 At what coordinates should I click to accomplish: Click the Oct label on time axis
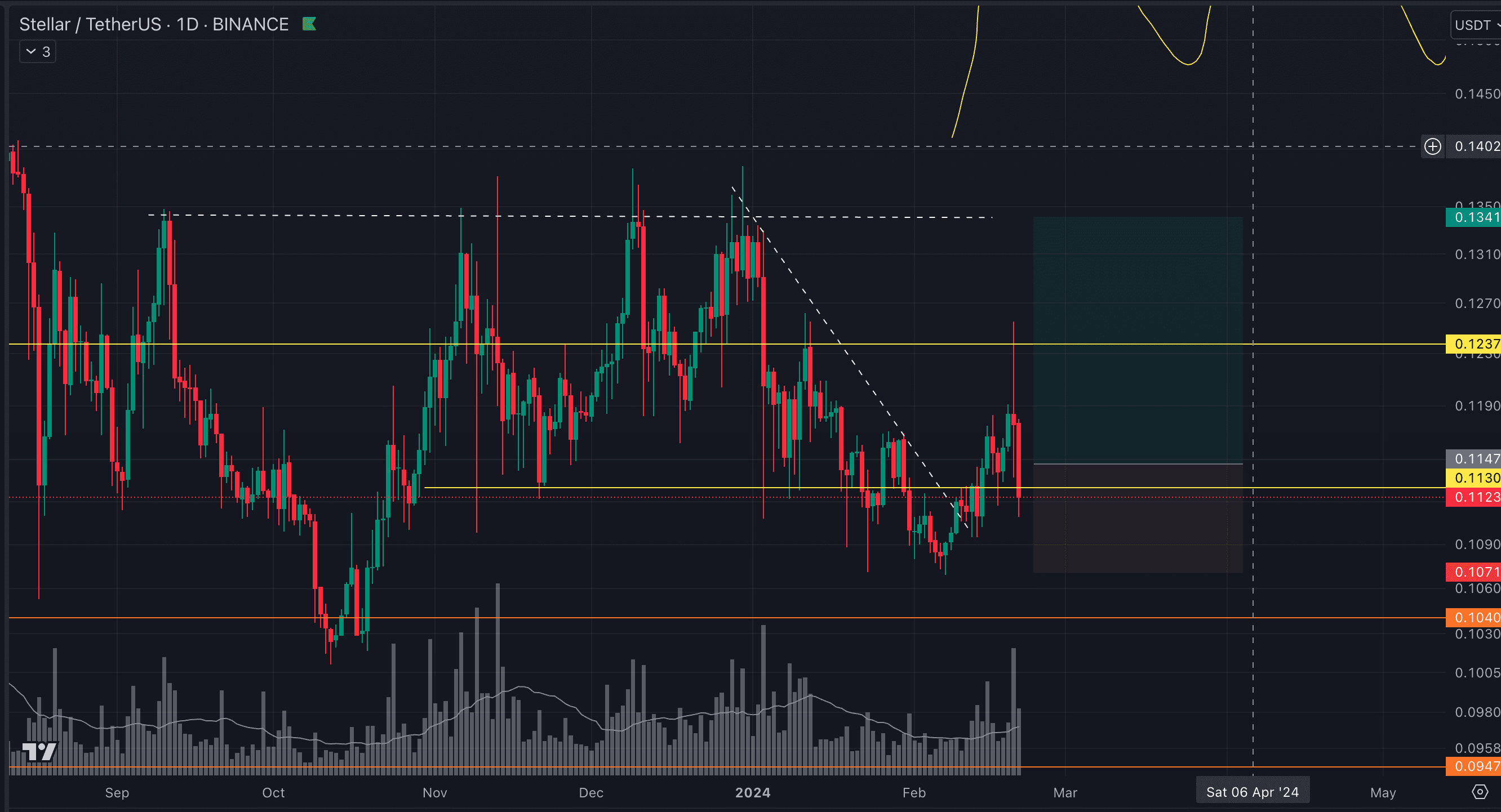(273, 792)
